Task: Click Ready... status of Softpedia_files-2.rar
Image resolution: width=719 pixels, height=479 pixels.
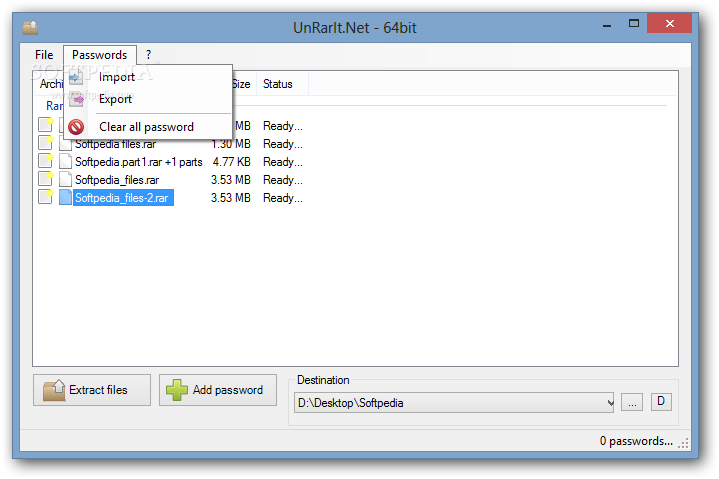Action: tap(282, 198)
